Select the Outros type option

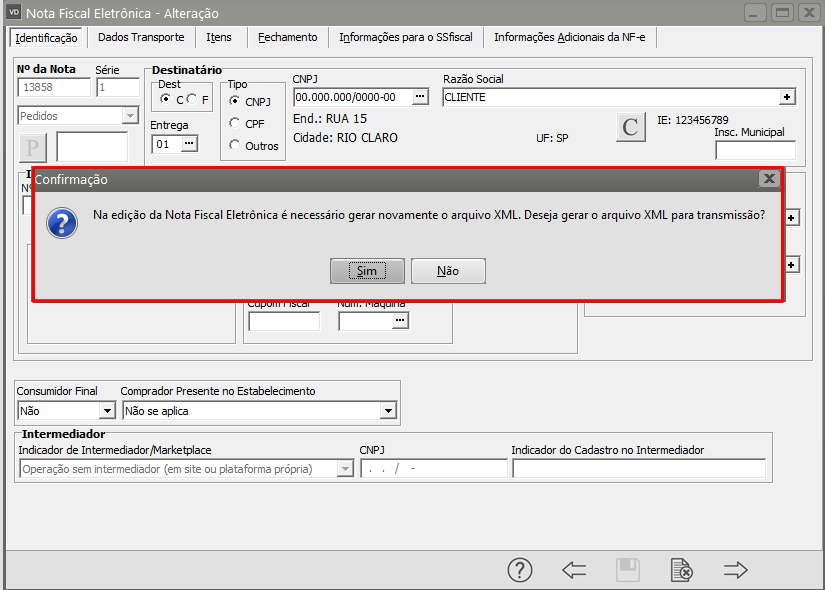[x=235, y=145]
